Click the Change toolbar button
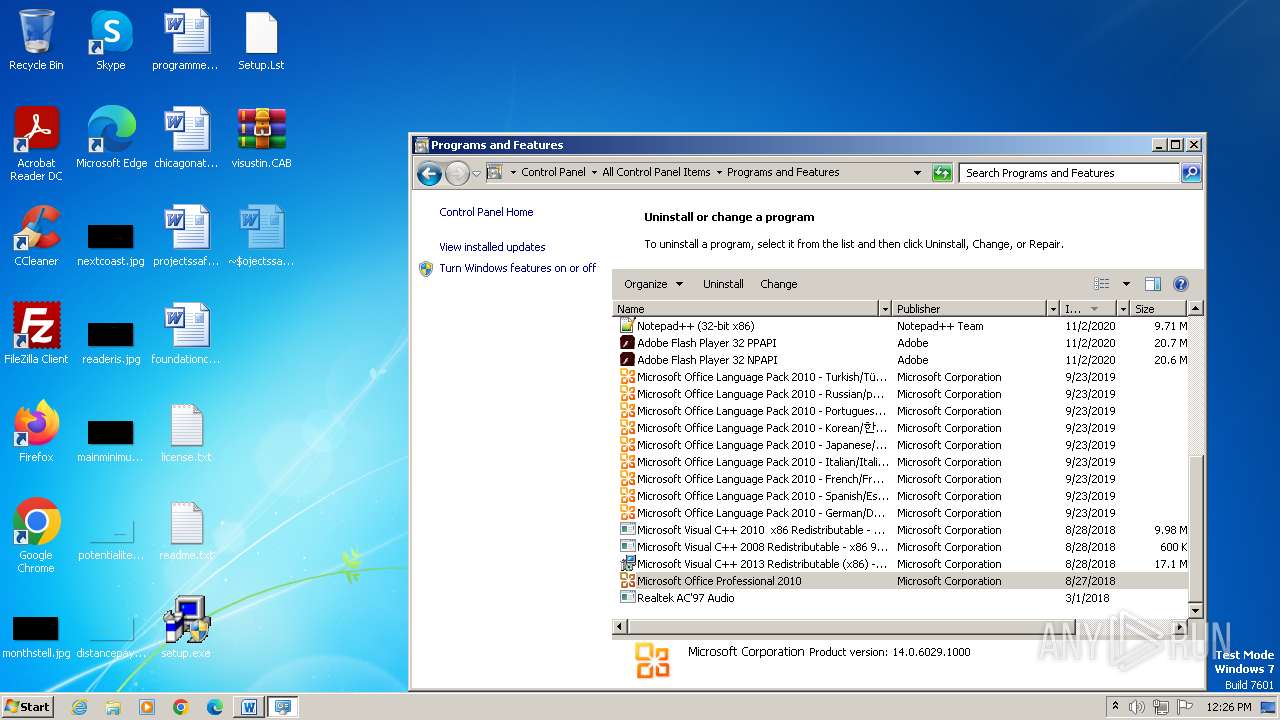Viewport: 1280px width, 720px height. [779, 284]
